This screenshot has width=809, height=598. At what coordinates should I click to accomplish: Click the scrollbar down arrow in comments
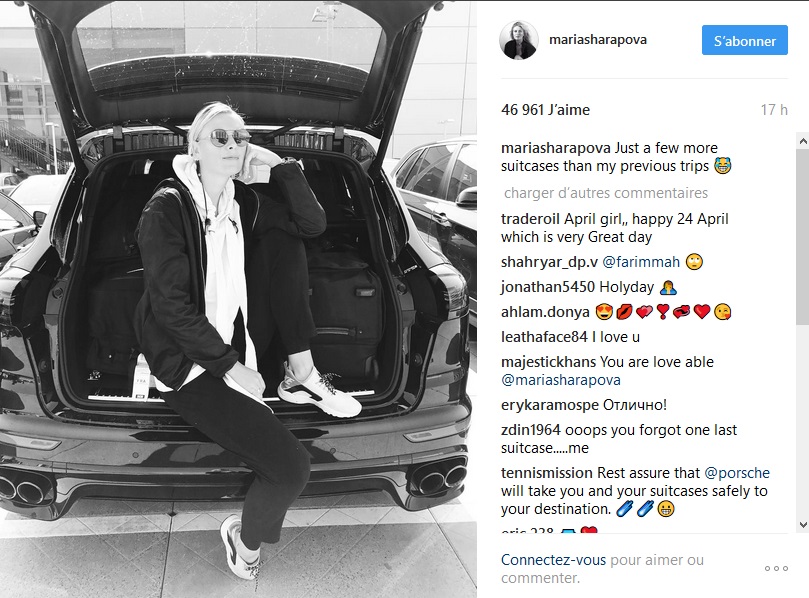pyautogui.click(x=803, y=525)
